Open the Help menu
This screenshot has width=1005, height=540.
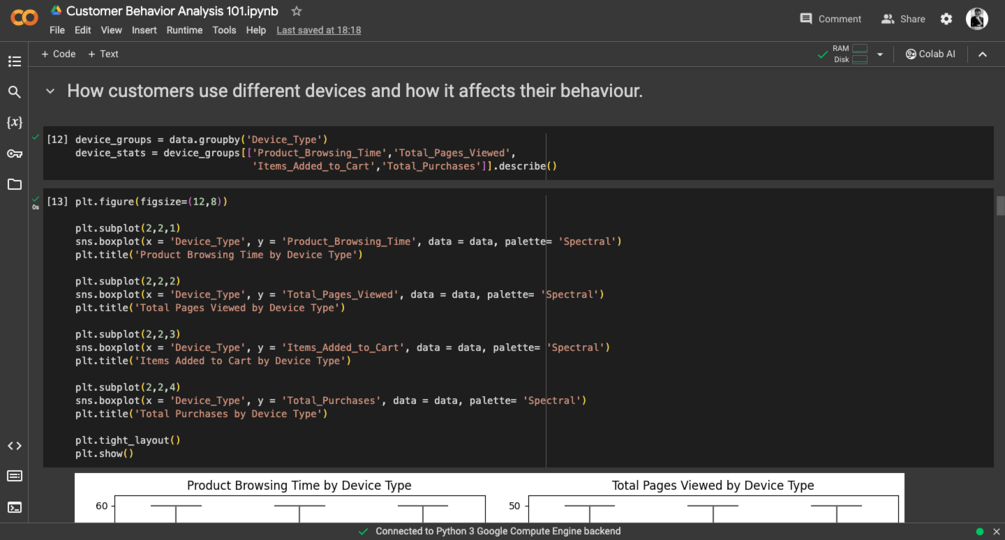coord(256,30)
